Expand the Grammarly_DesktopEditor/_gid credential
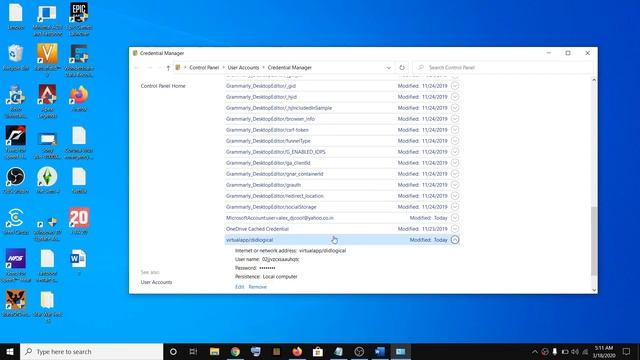Screen dimensions: 640x360 (455, 86)
